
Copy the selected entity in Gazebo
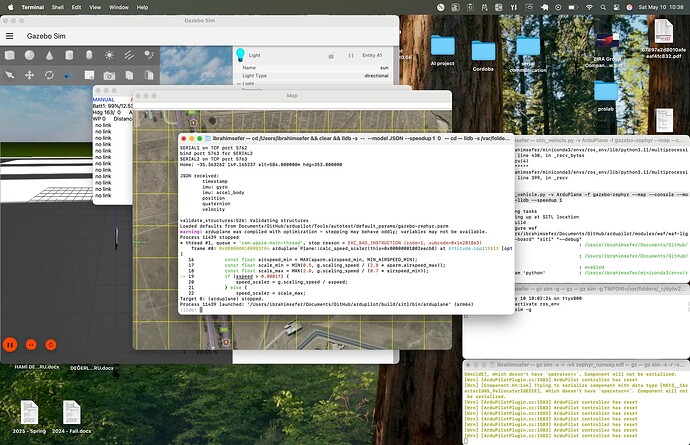[x=129, y=75]
